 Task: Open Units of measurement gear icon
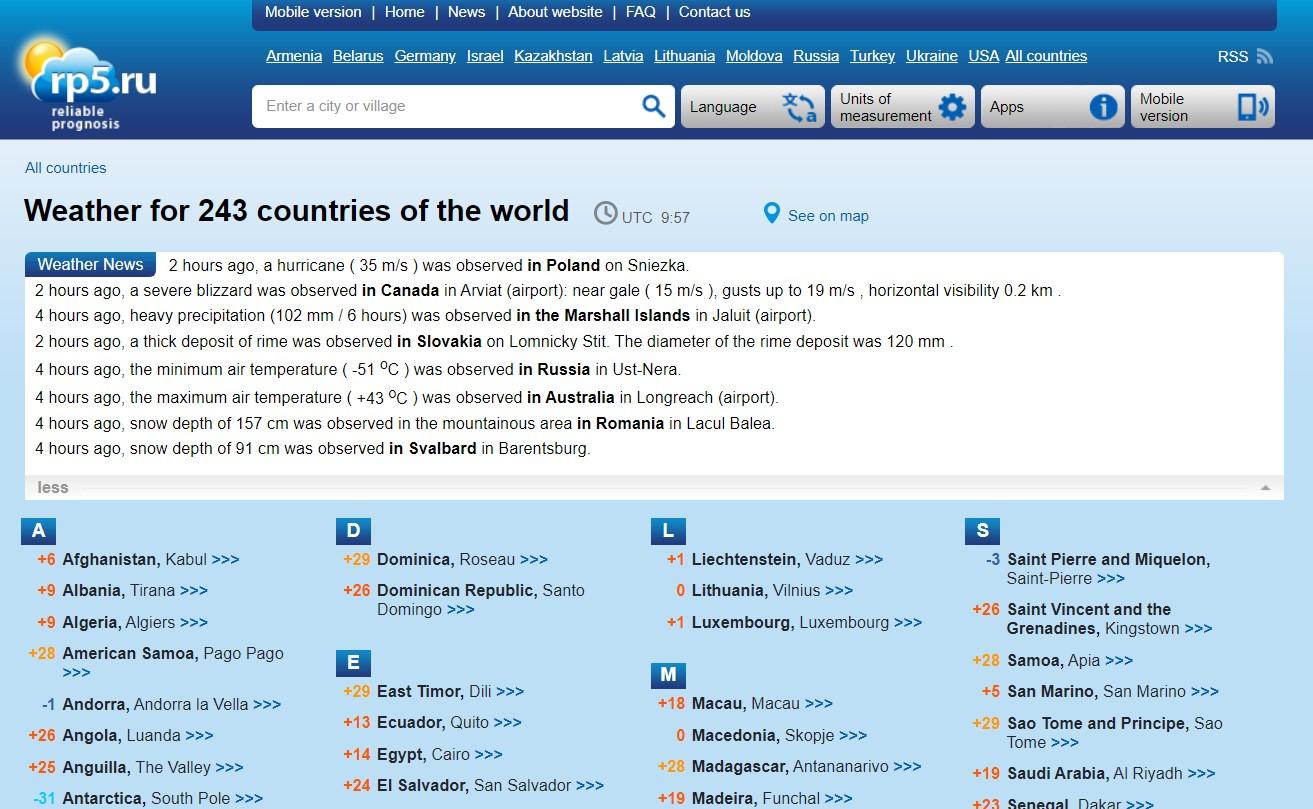(x=952, y=107)
